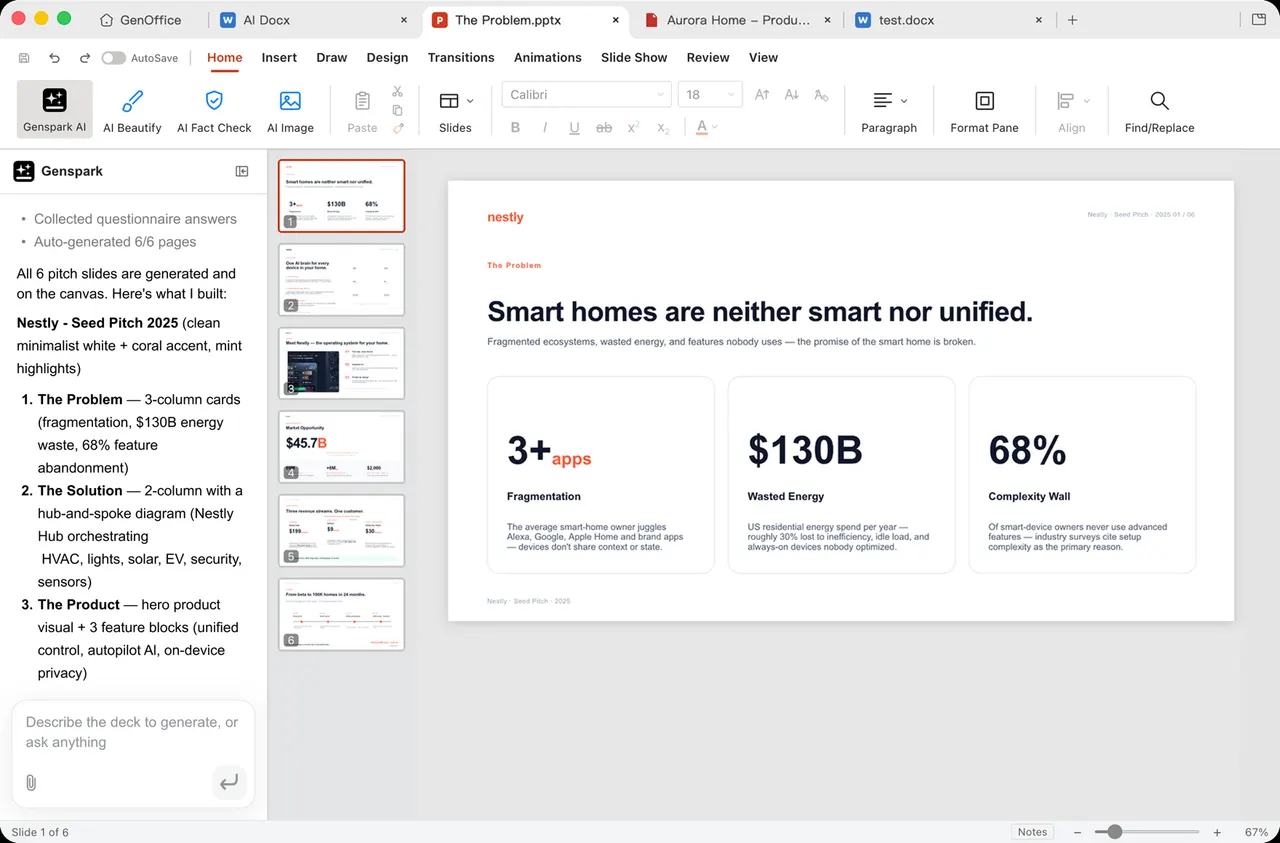Click the slide headline 'Smart homes are neither smart'
Screen dimensions: 1280x843
(x=760, y=311)
